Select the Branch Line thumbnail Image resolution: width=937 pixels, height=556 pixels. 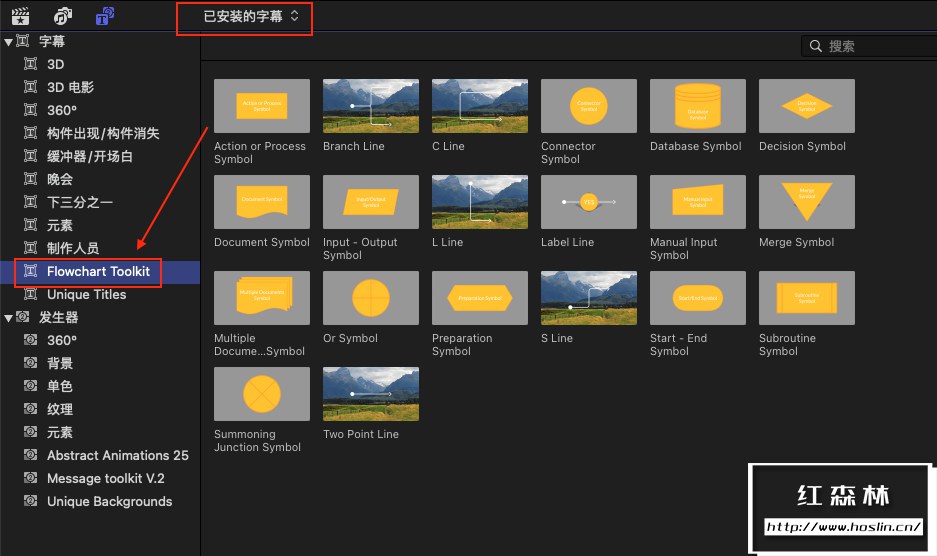[370, 106]
